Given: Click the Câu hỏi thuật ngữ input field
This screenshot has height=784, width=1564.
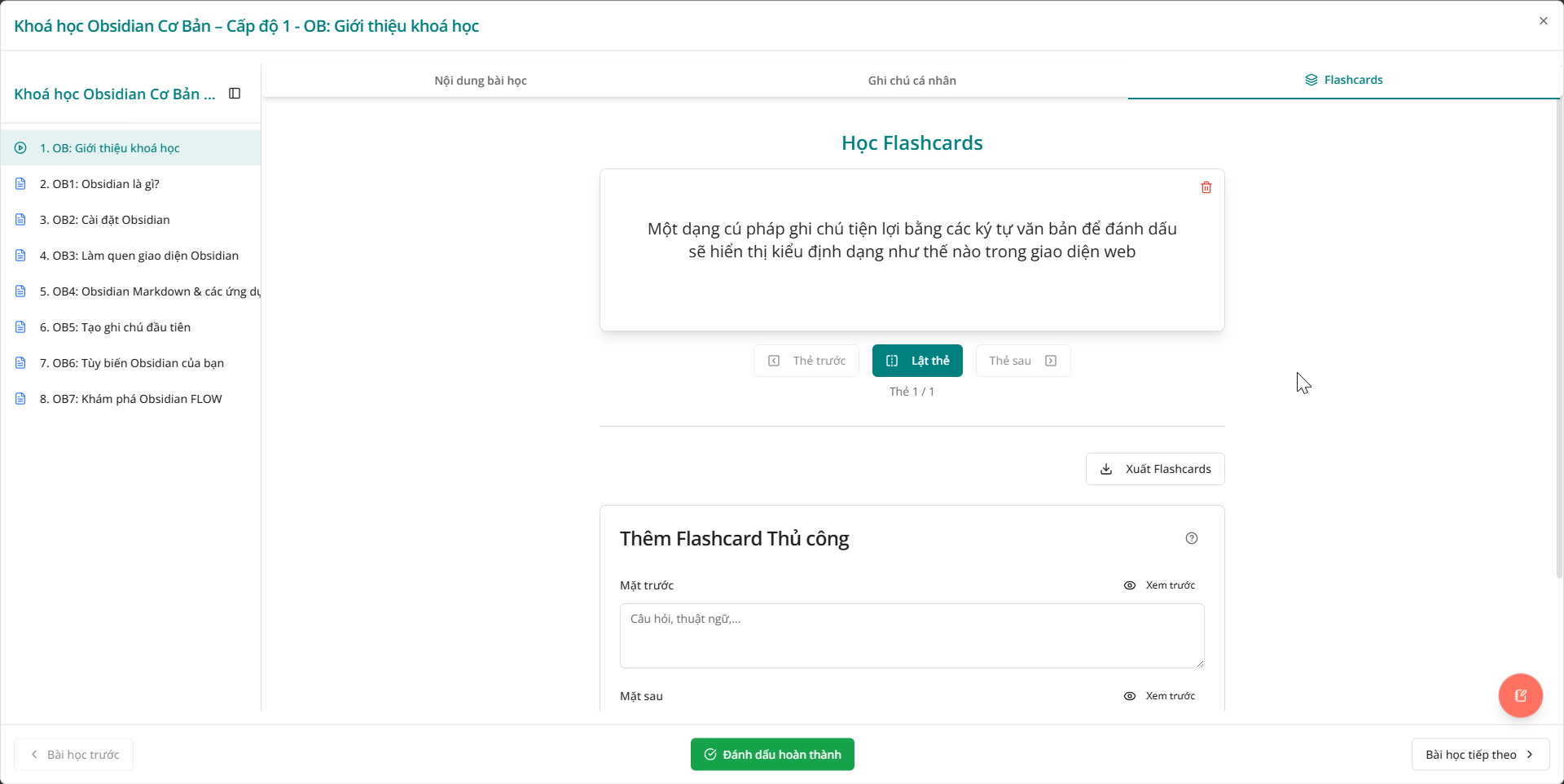Looking at the screenshot, I should click(x=912, y=636).
